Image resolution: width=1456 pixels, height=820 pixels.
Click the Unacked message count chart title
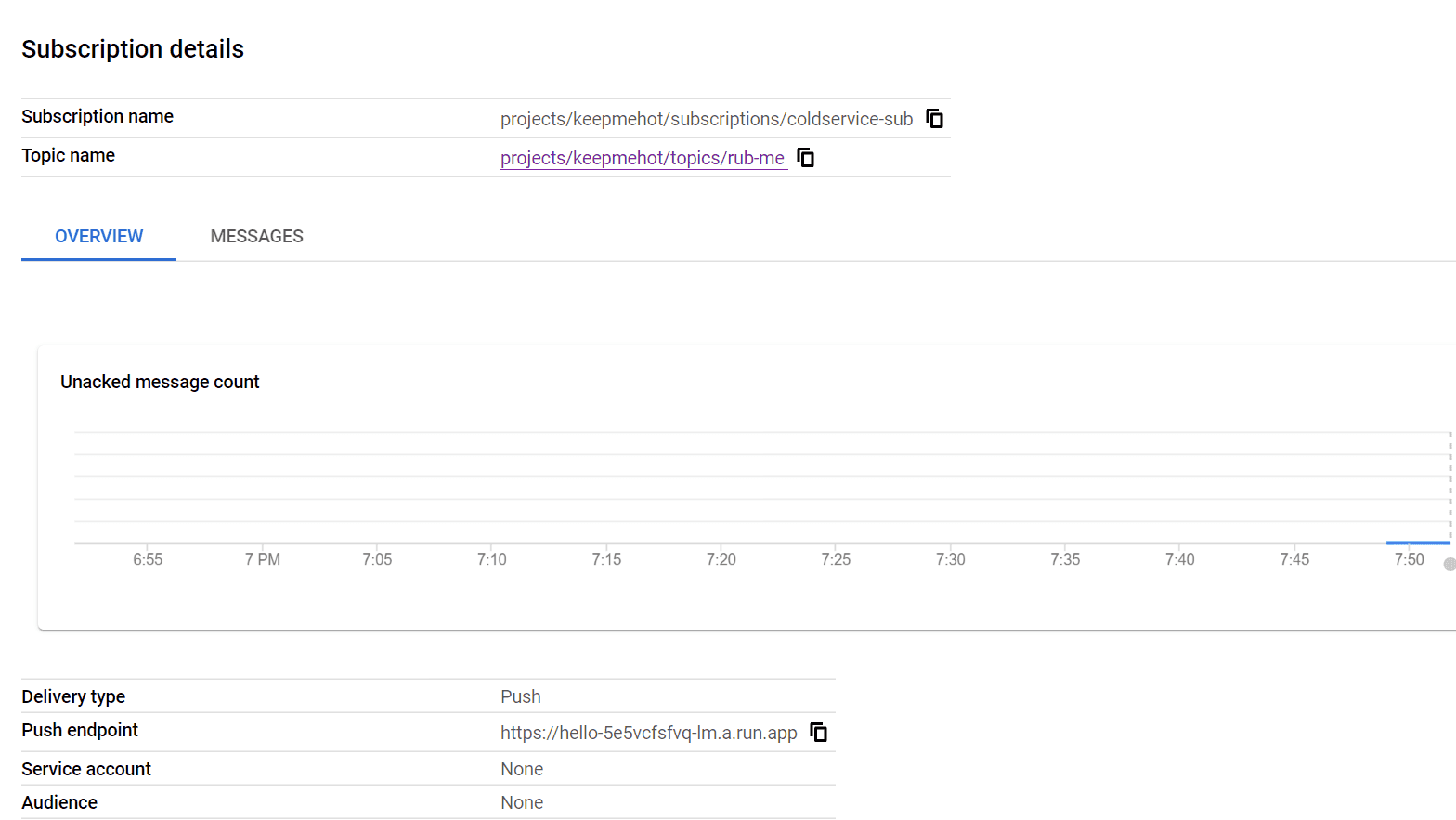pos(160,382)
